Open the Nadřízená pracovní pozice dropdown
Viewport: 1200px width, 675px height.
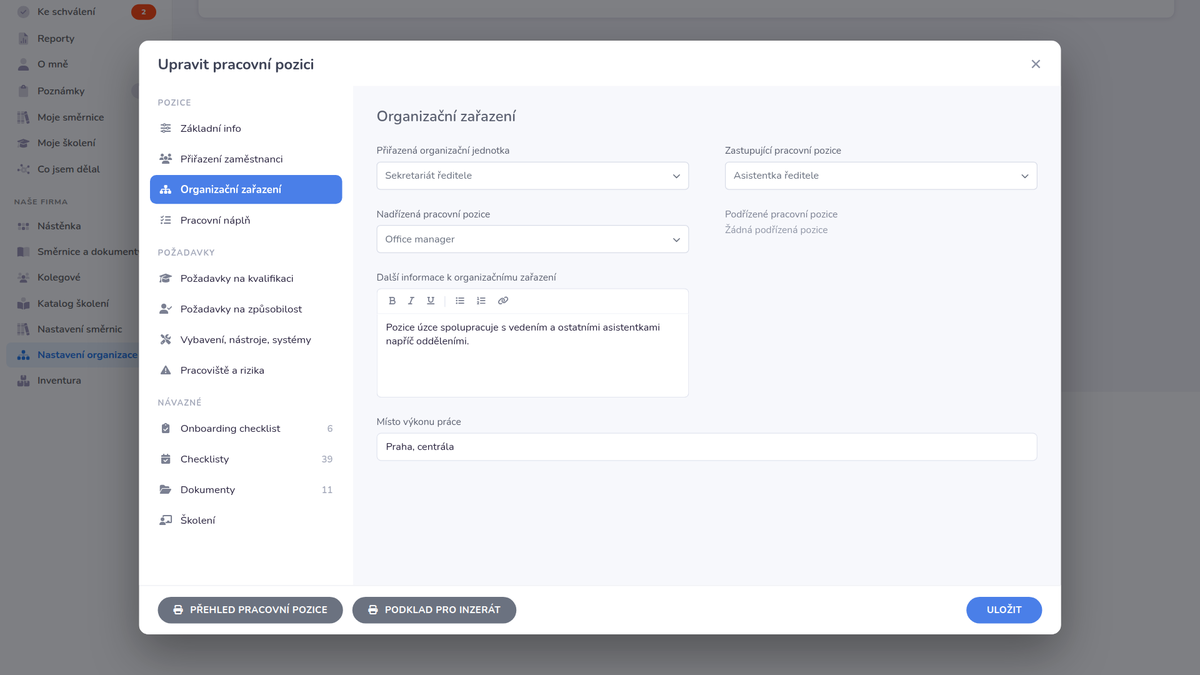coord(533,240)
